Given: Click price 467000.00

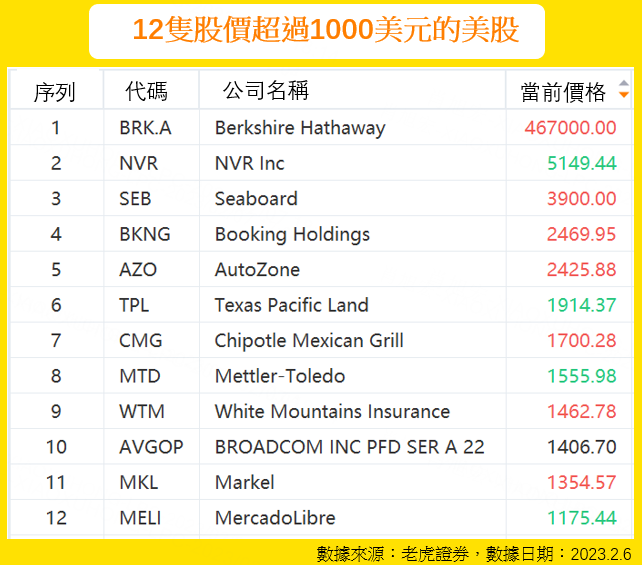Looking at the screenshot, I should [570, 128].
